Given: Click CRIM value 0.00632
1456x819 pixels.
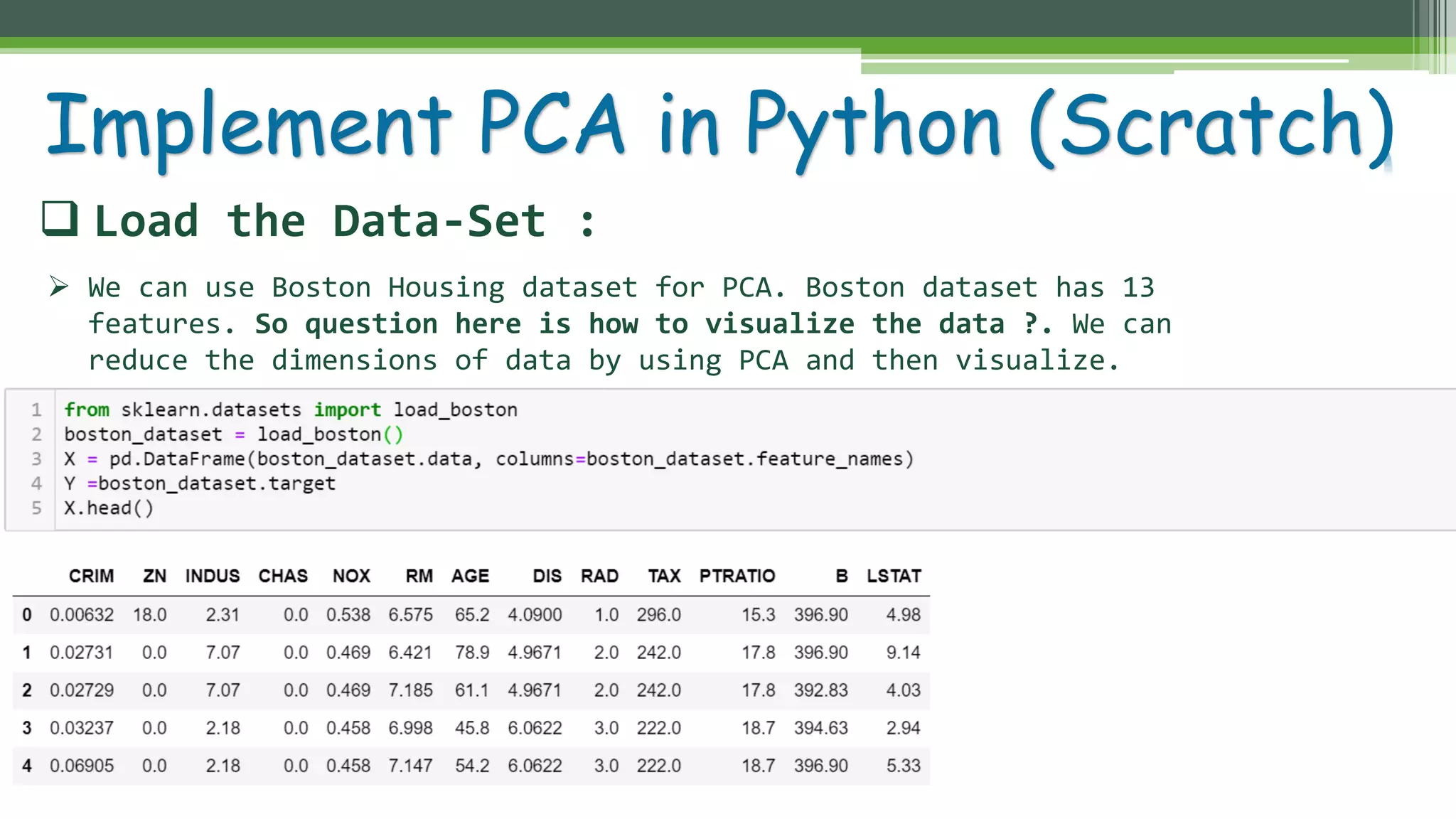Looking at the screenshot, I should pos(82,614).
